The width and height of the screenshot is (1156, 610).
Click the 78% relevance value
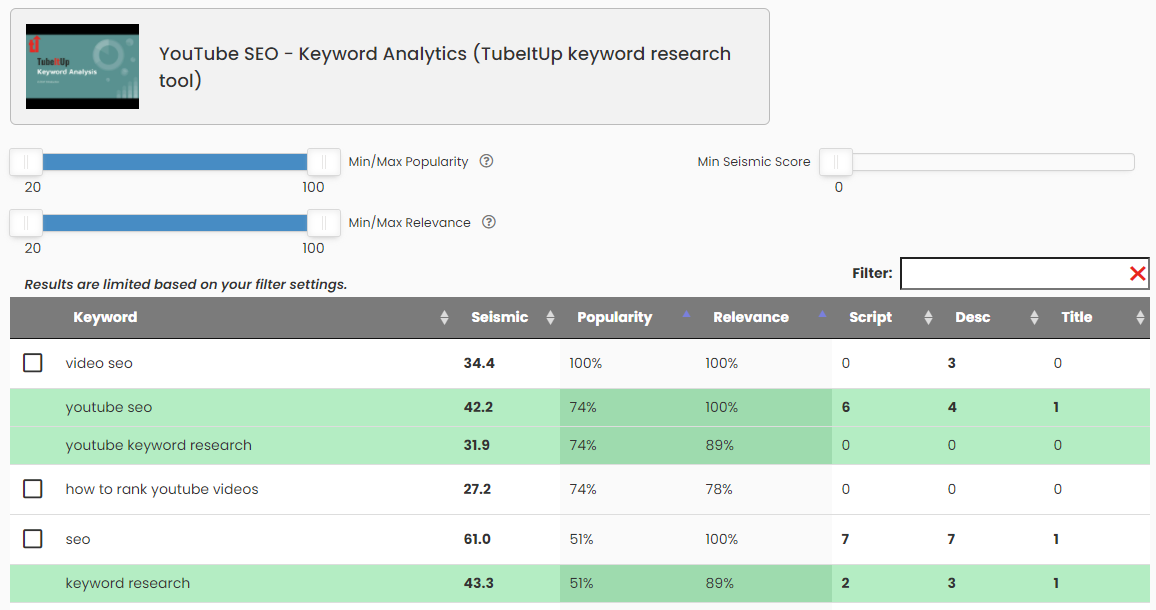tap(719, 489)
